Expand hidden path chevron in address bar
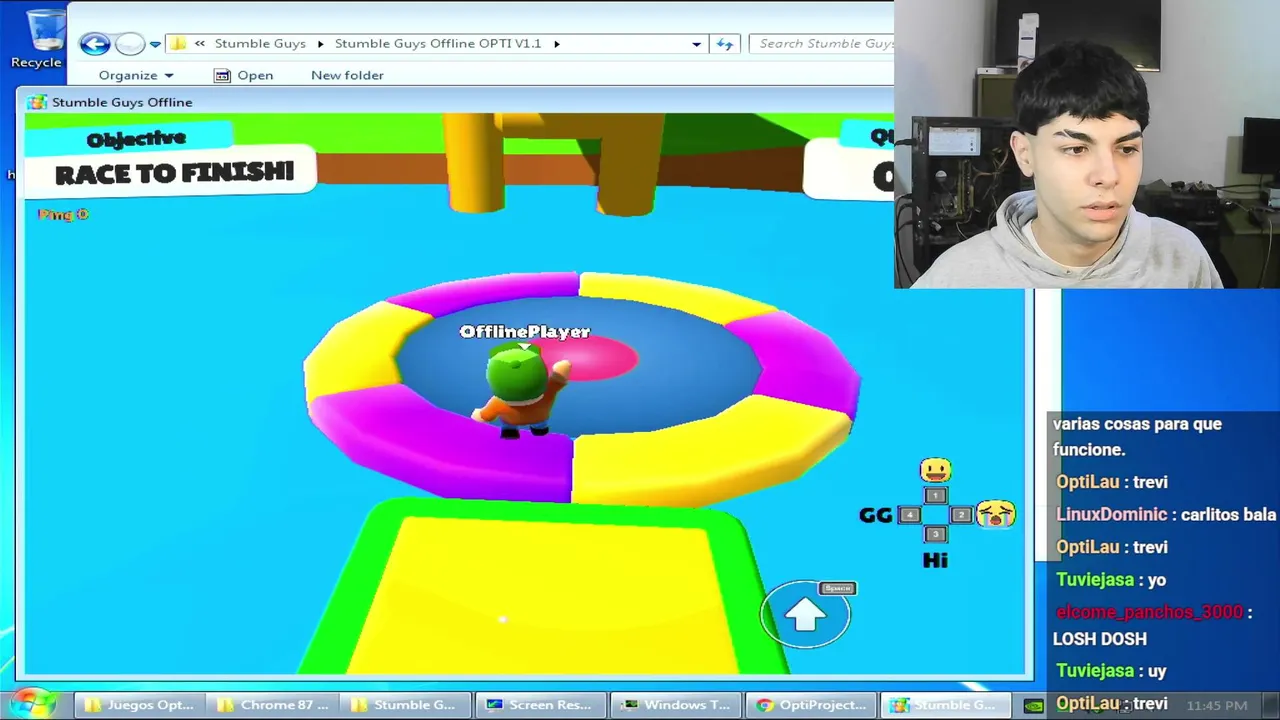Viewport: 1280px width, 720px height. (200, 43)
